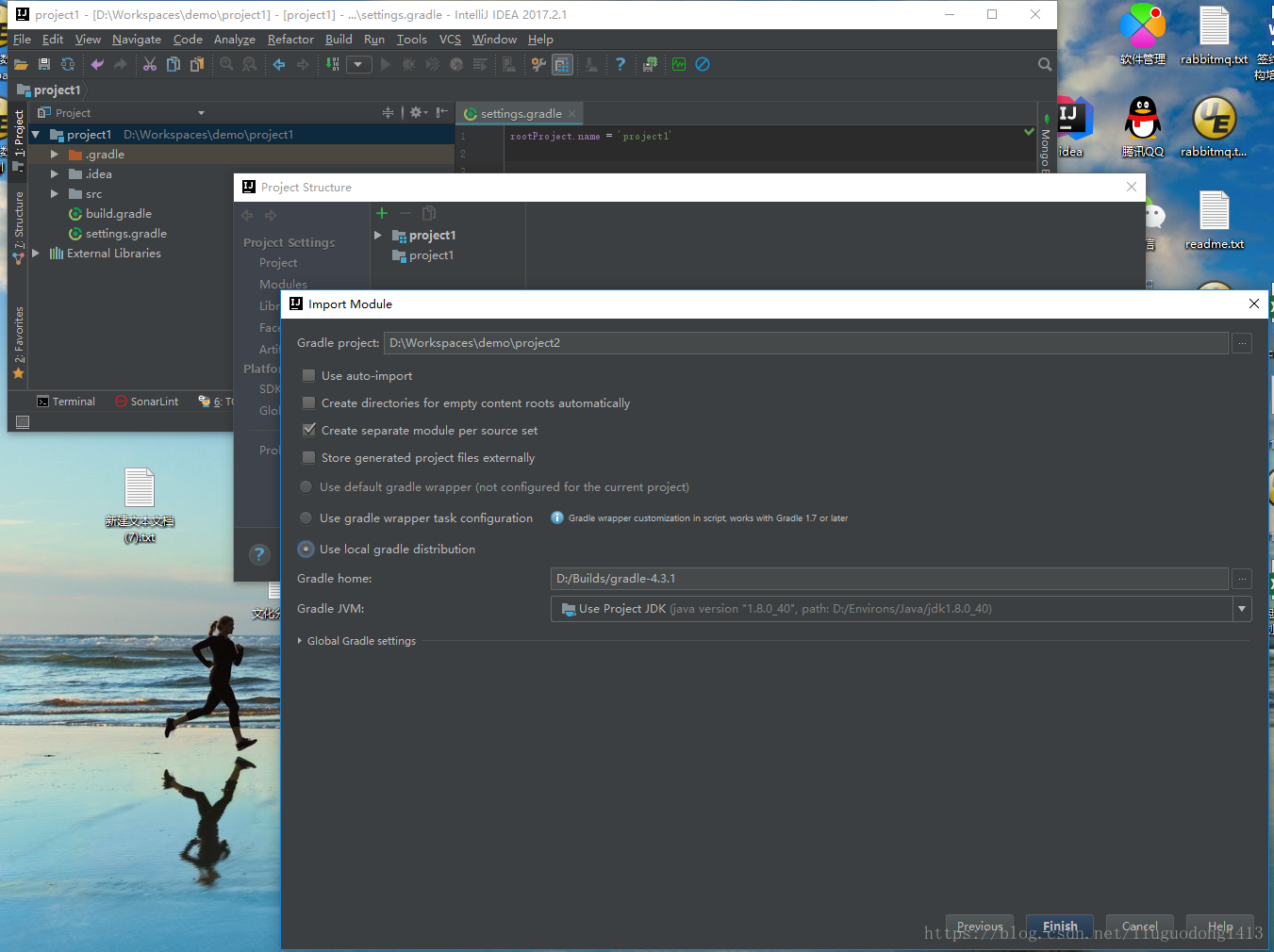This screenshot has width=1274, height=952.
Task: Expand the External Libraries node
Action: click(x=36, y=254)
